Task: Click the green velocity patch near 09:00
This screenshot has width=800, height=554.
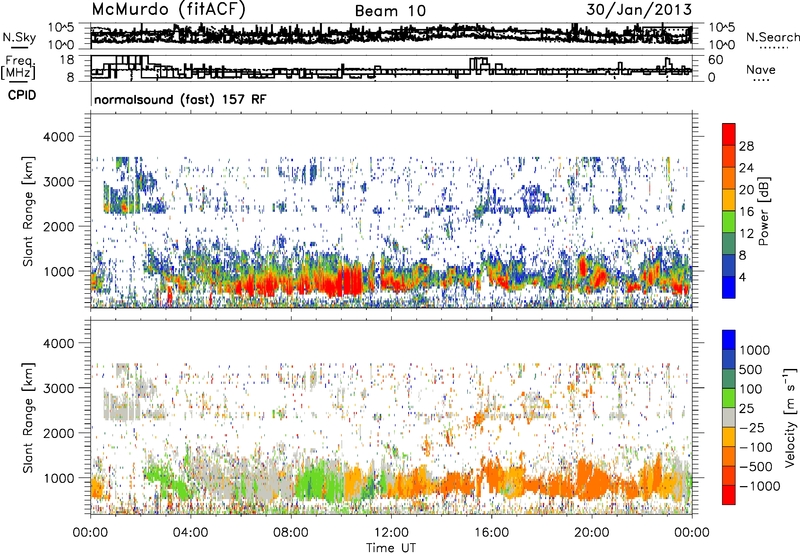Action: 314,480
